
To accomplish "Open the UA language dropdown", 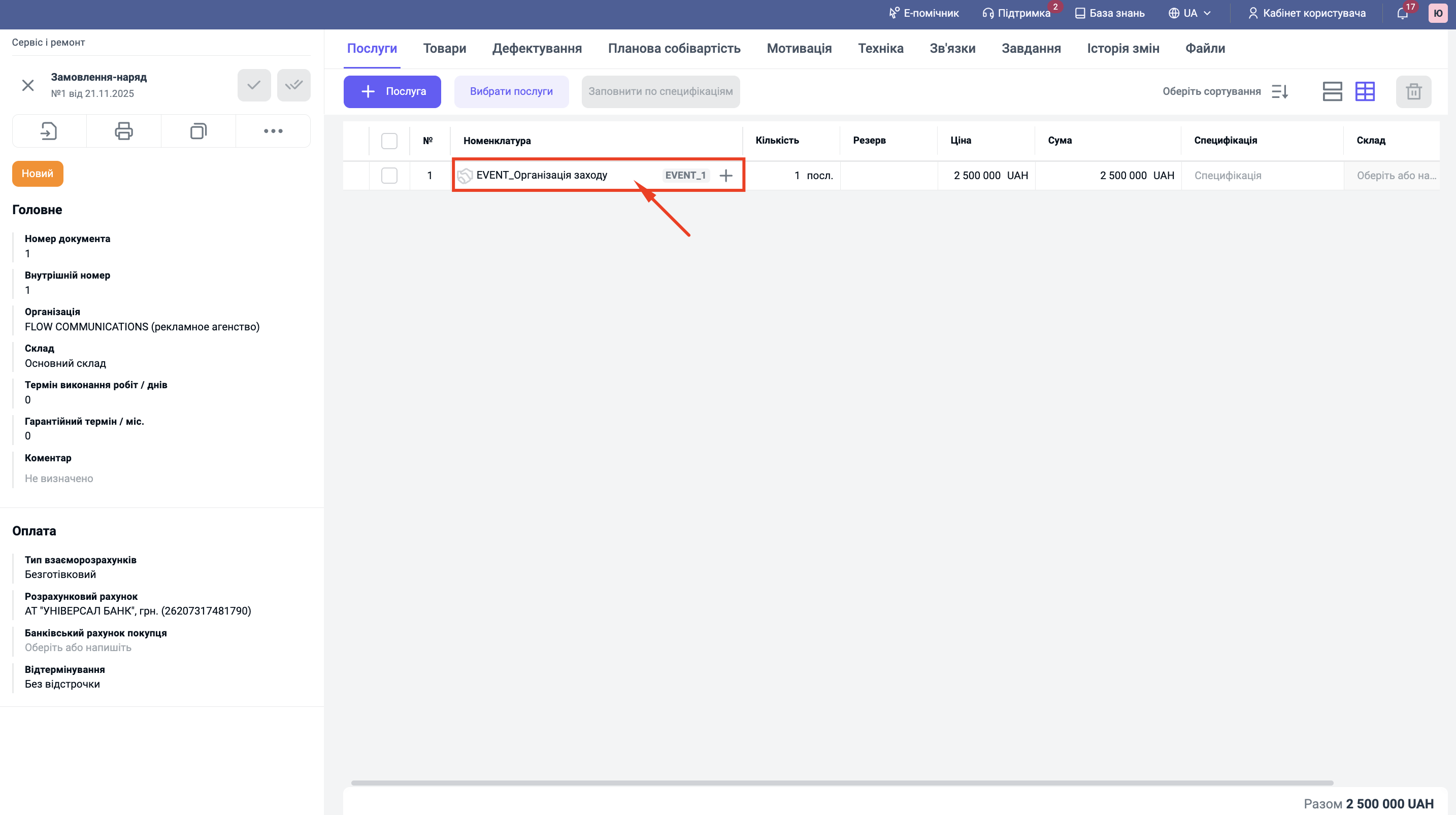I will click(x=1190, y=13).
